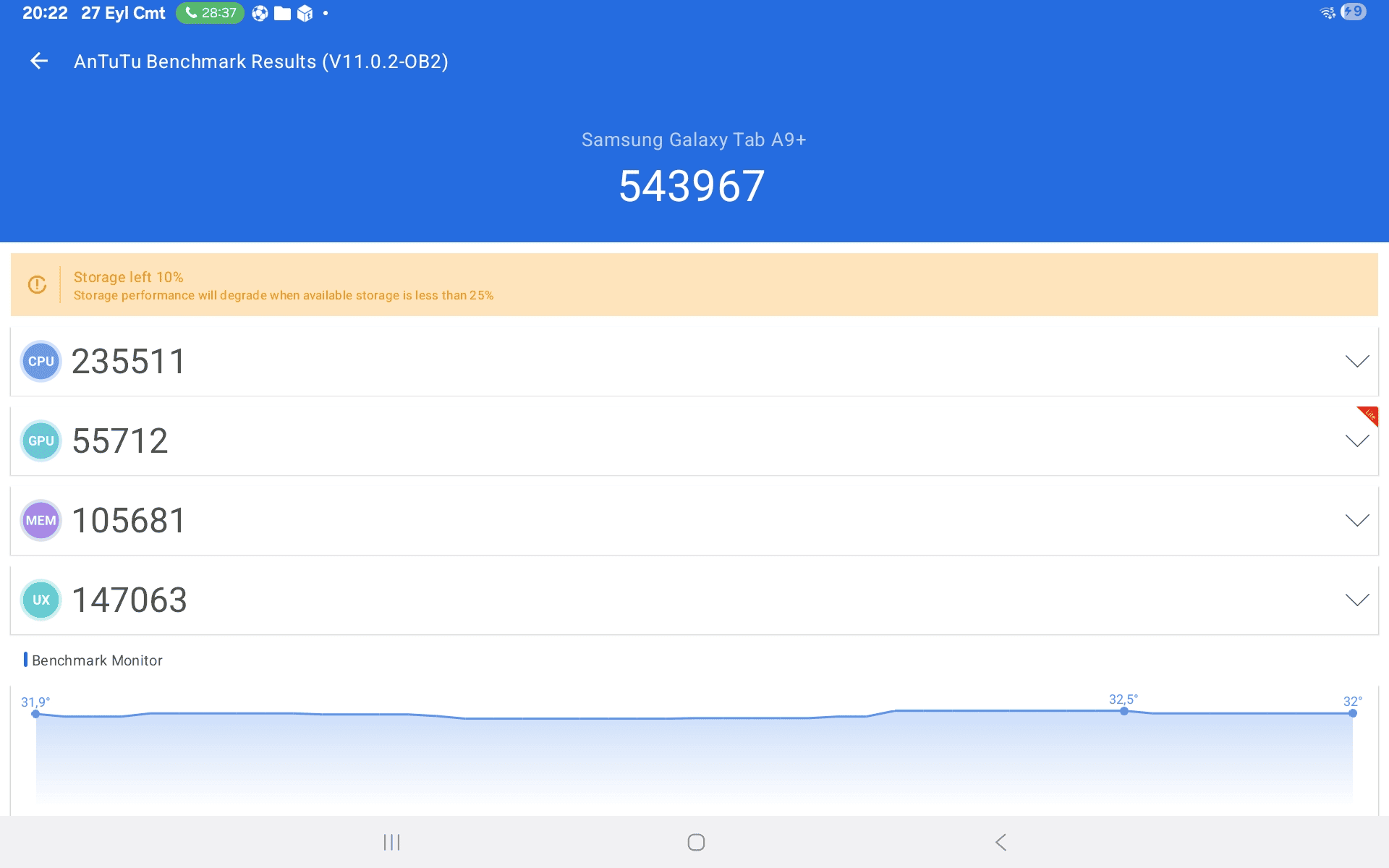Viewport: 1389px width, 868px height.
Task: Open the ongoing call timer 28:37
Action: pos(210,13)
